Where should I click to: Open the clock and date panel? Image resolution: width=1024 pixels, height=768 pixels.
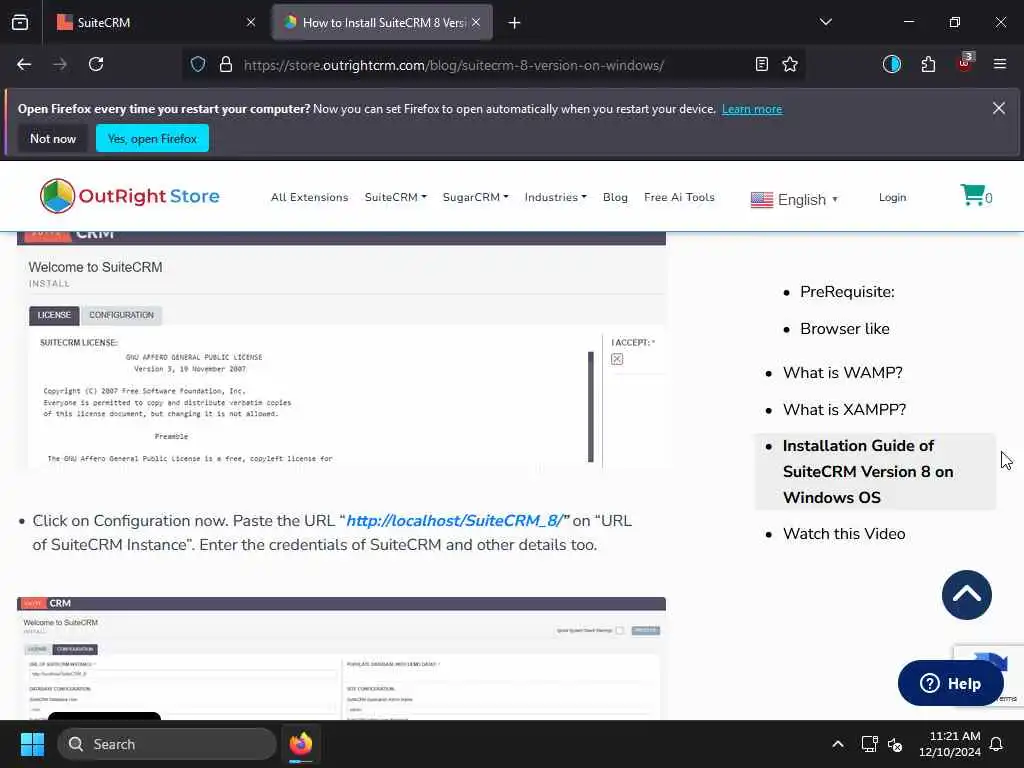coord(950,744)
